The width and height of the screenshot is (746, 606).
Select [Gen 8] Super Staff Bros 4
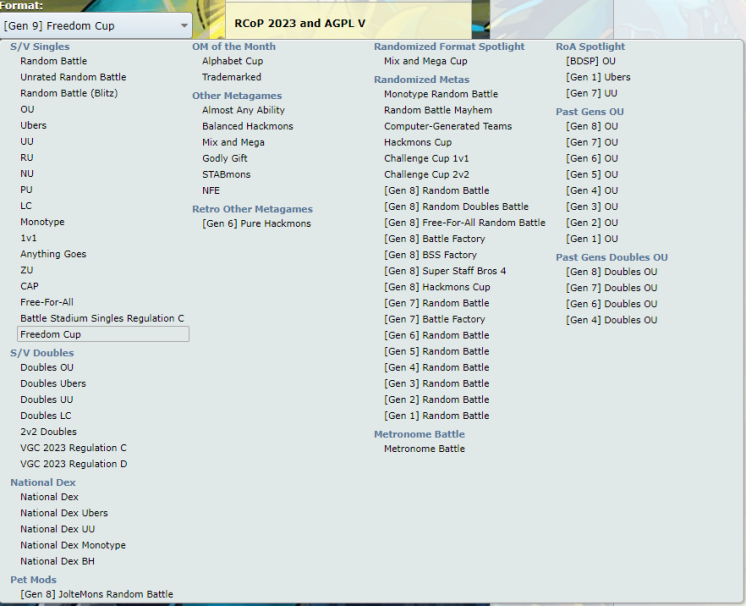point(445,271)
